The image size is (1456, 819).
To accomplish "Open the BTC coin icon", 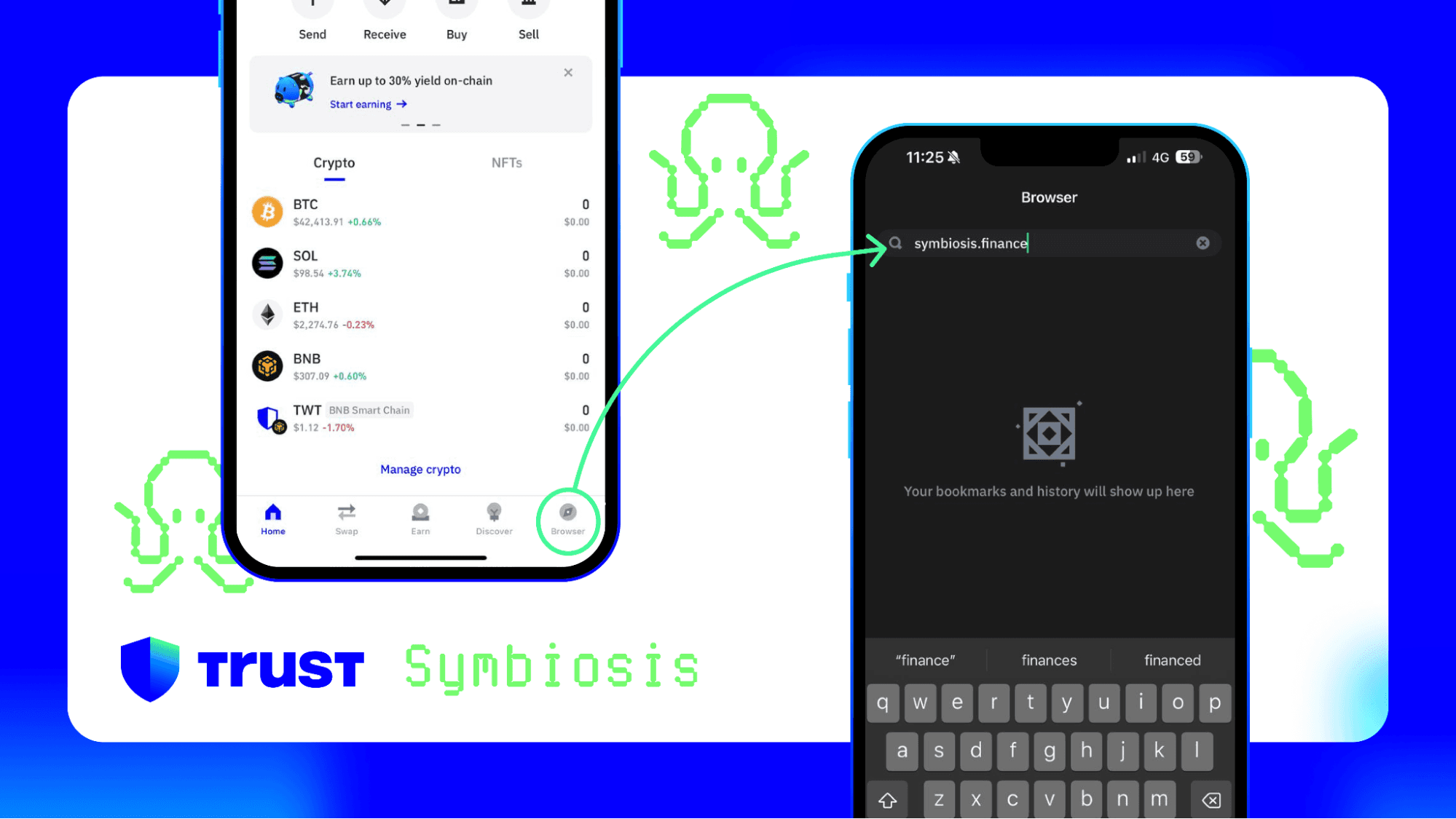I will tap(267, 212).
